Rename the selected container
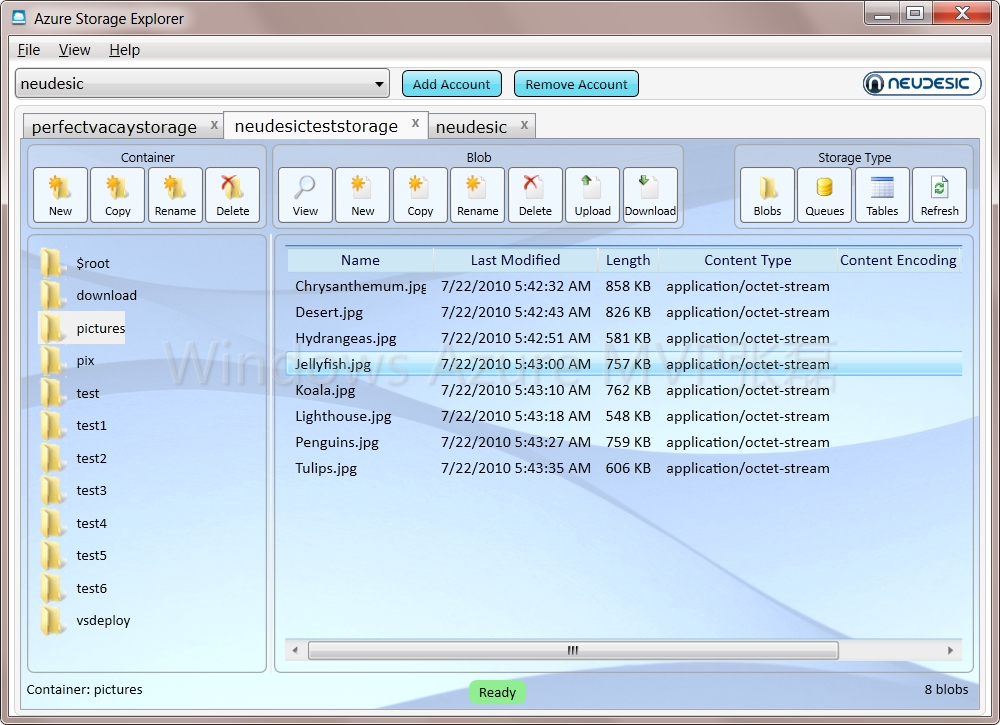This screenshot has width=1000, height=725. (x=175, y=194)
